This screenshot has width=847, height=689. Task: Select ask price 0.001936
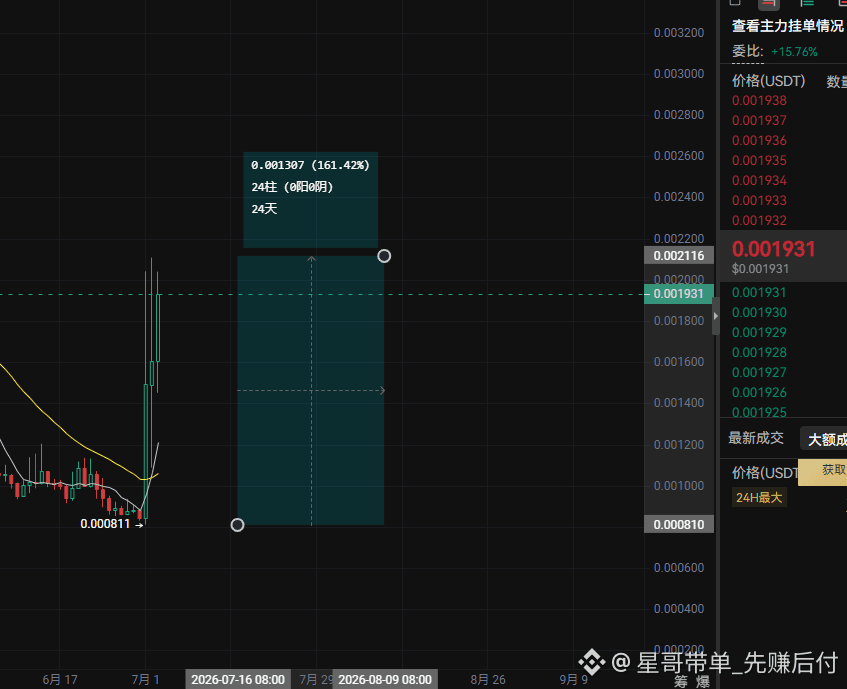[759, 140]
